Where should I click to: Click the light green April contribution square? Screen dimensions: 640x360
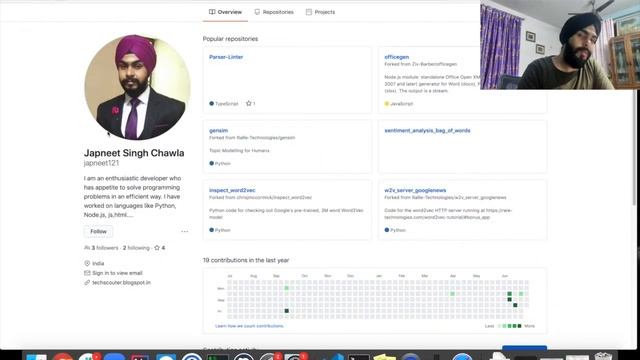452,294
